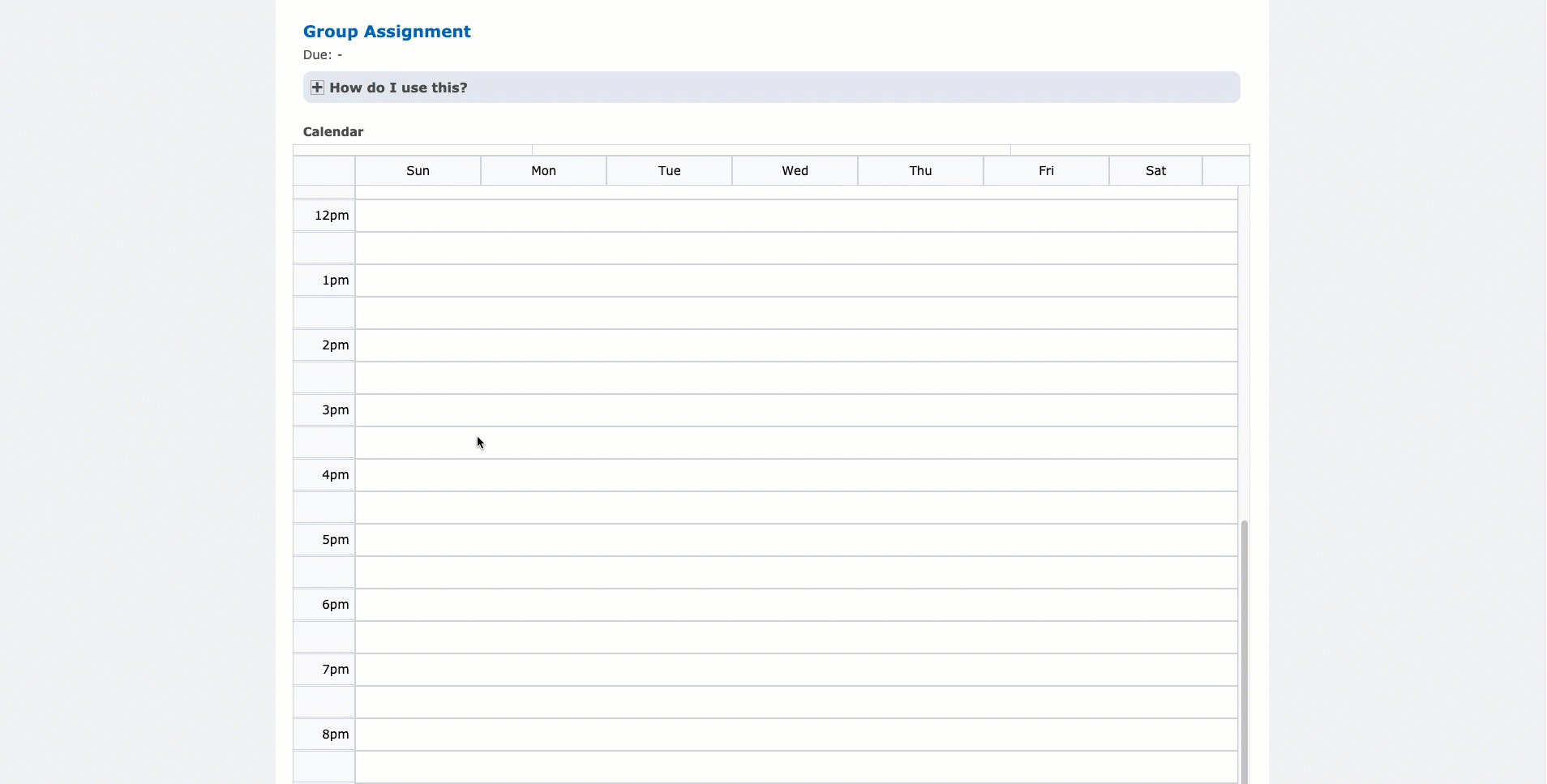Select the 7pm slot under Saturday
This screenshot has height=784, width=1547.
coord(1155,670)
